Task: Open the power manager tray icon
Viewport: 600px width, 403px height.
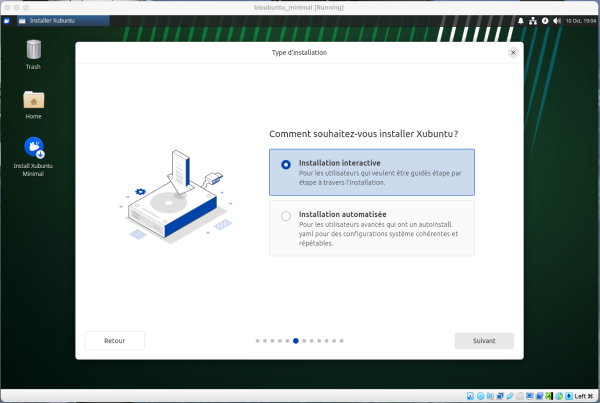Action: [545, 21]
